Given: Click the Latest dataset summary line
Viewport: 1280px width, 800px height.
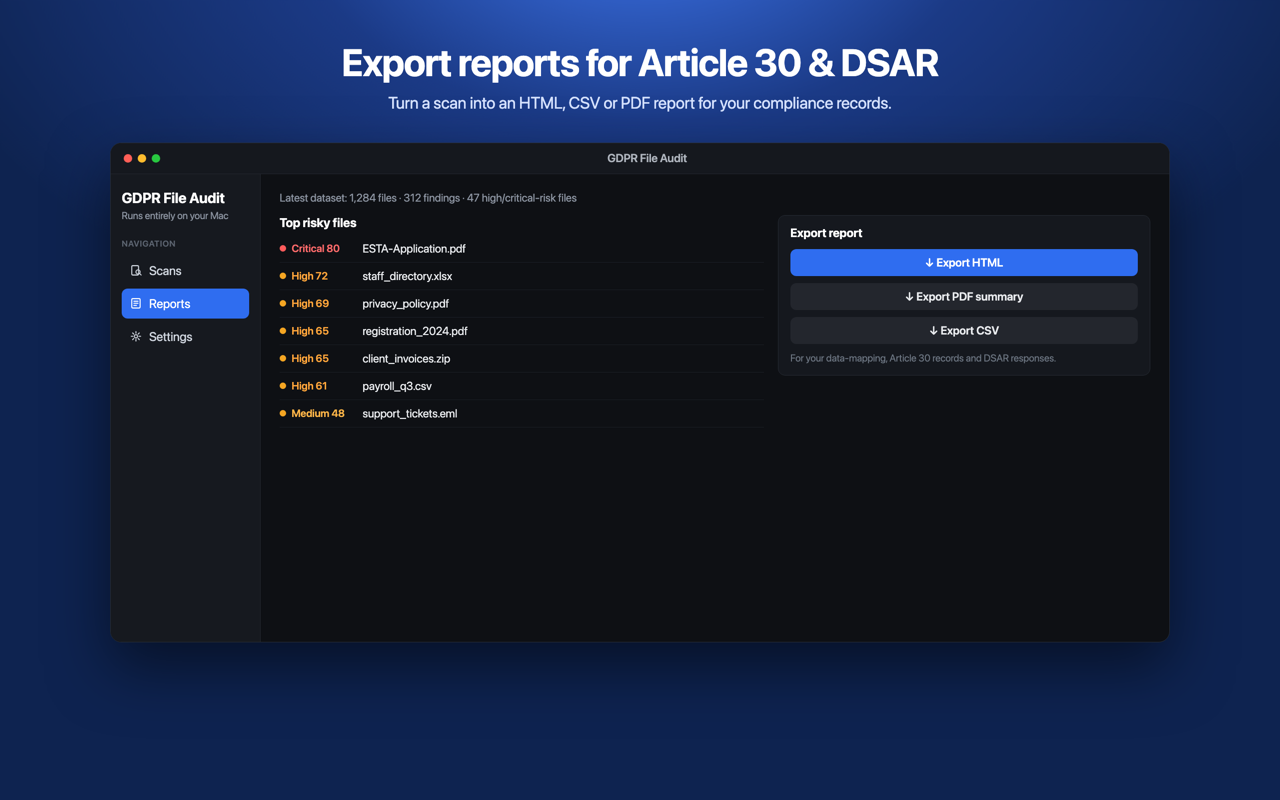Looking at the screenshot, I should click(x=428, y=198).
